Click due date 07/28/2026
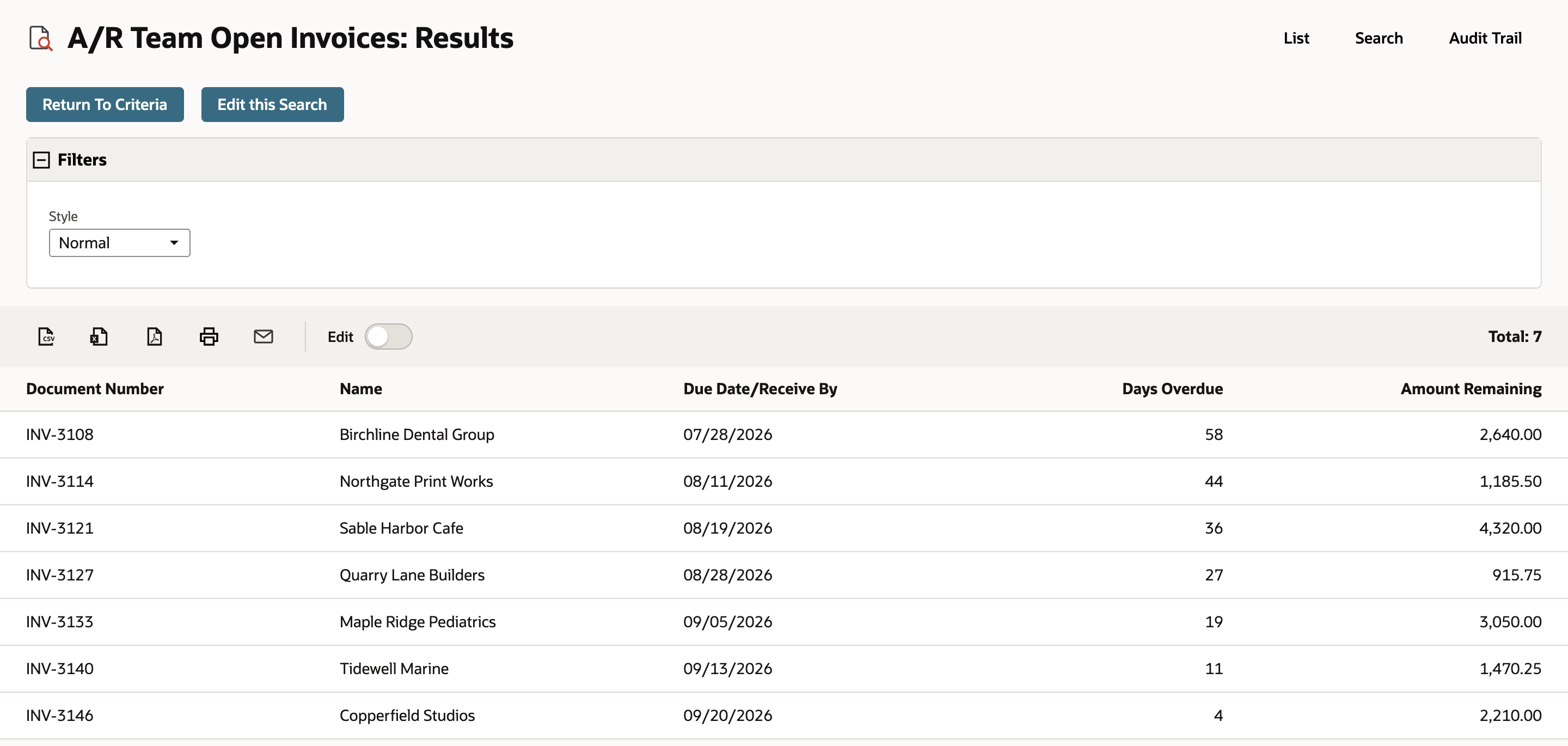Viewport: 1568px width, 746px height. [x=727, y=434]
